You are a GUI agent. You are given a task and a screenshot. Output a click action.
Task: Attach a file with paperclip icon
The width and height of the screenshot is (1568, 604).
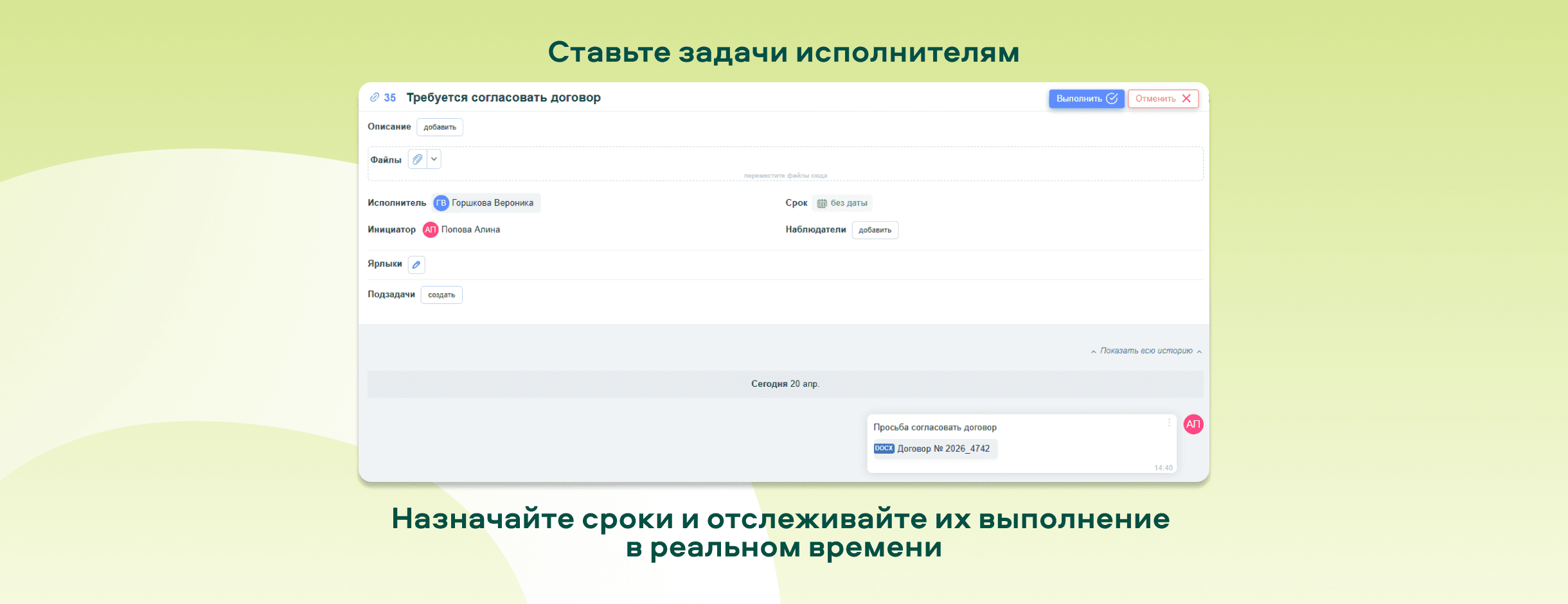(418, 159)
